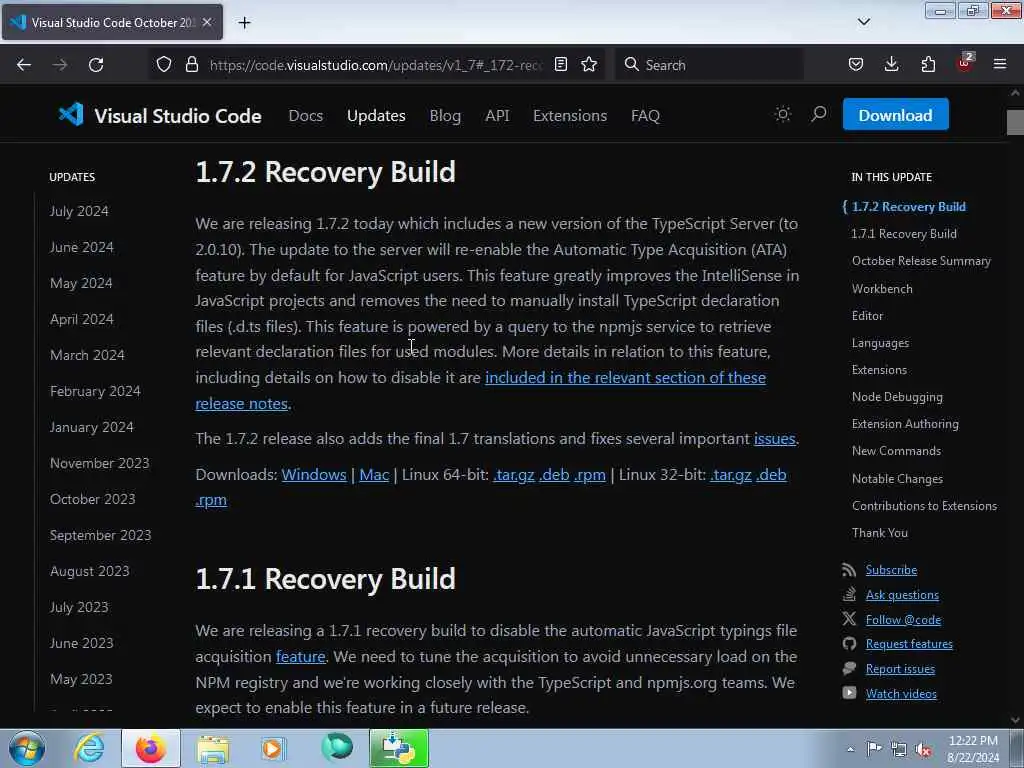Open Windows Explorer folder on taskbar
The height and width of the screenshot is (768, 1024).
tap(213, 748)
